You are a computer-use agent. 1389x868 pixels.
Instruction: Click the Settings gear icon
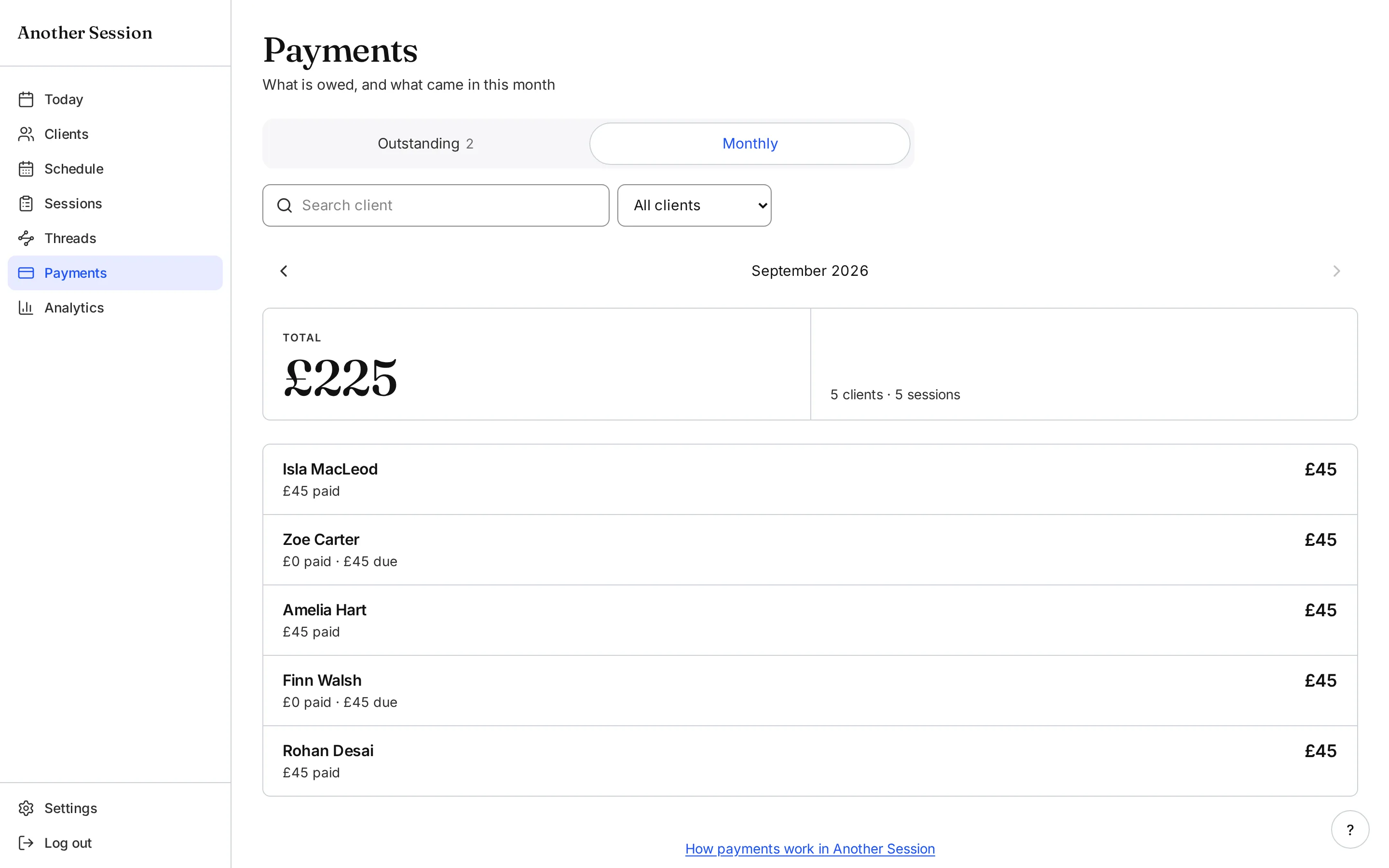coord(26,808)
